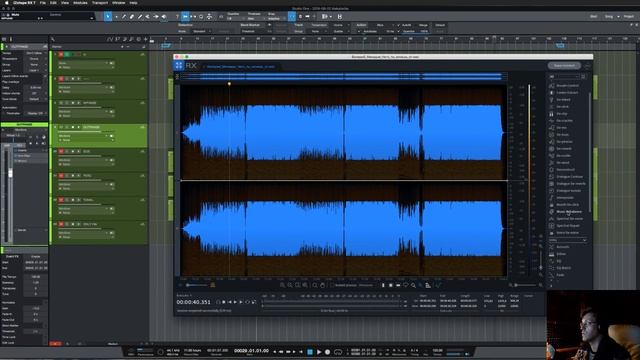This screenshot has height=360, width=640.
Task: Open the File menu
Action: pos(42,3)
